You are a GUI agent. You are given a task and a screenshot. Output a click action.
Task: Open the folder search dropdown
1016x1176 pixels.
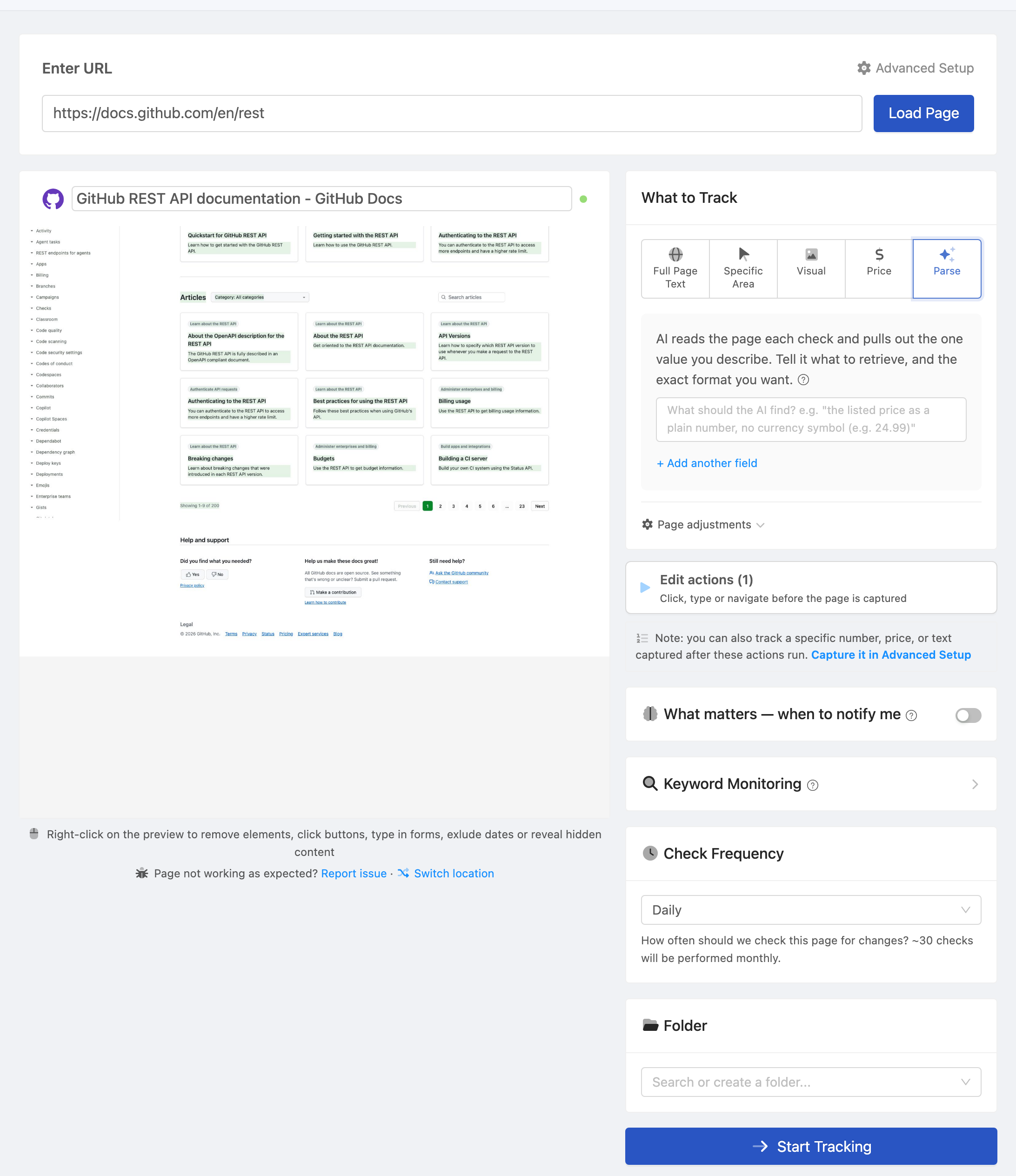810,1082
